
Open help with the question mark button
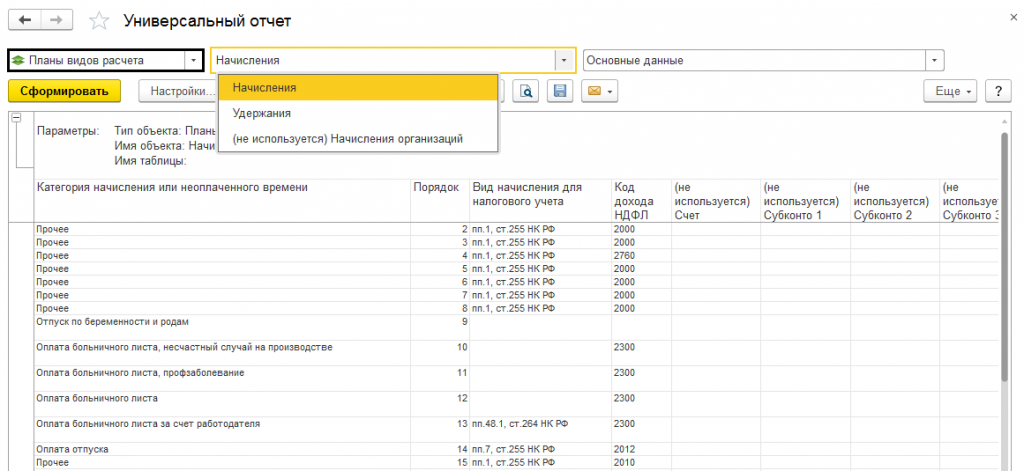coord(997,91)
